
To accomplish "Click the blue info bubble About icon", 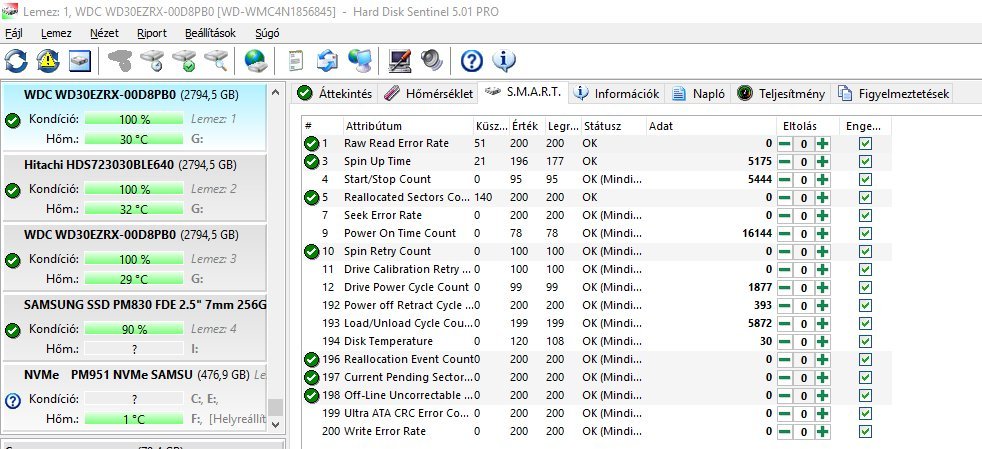I will 504,61.
